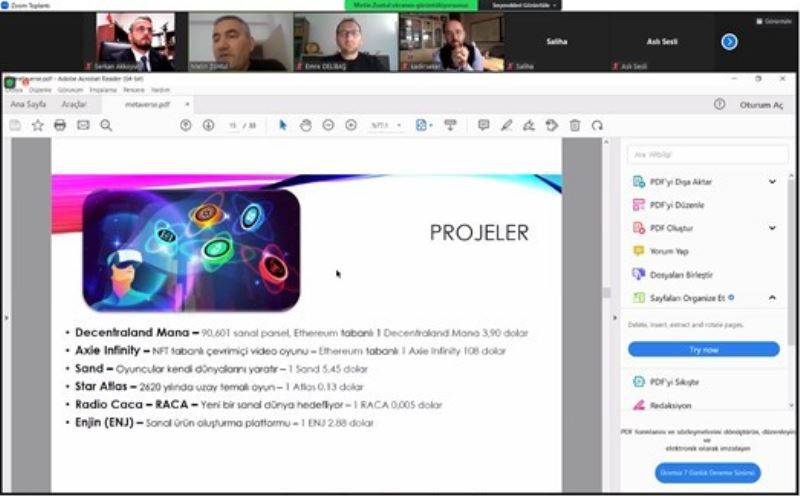The width and height of the screenshot is (800, 496).
Task: Click the page number input field
Action: point(232,126)
